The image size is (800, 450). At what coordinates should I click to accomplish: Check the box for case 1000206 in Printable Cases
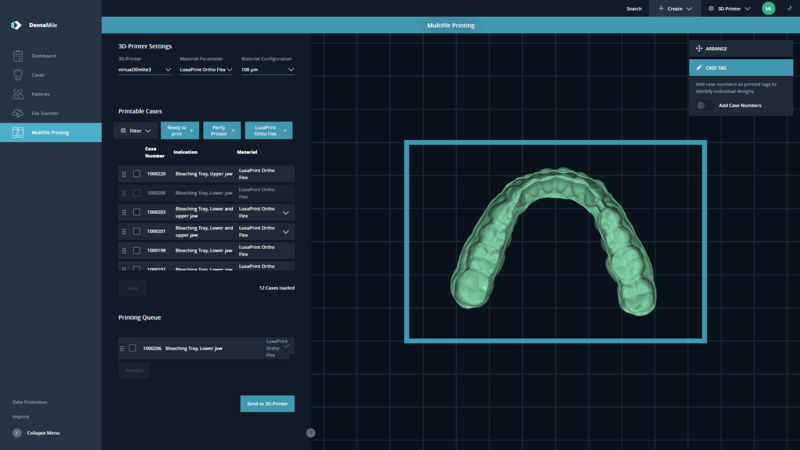tap(137, 193)
